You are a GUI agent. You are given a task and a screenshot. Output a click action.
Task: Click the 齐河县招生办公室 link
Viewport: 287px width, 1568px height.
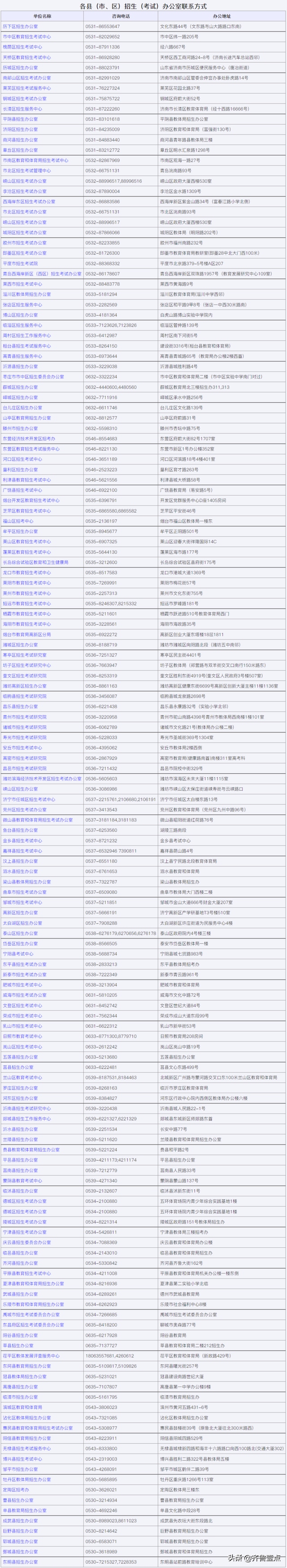pos(20,1263)
